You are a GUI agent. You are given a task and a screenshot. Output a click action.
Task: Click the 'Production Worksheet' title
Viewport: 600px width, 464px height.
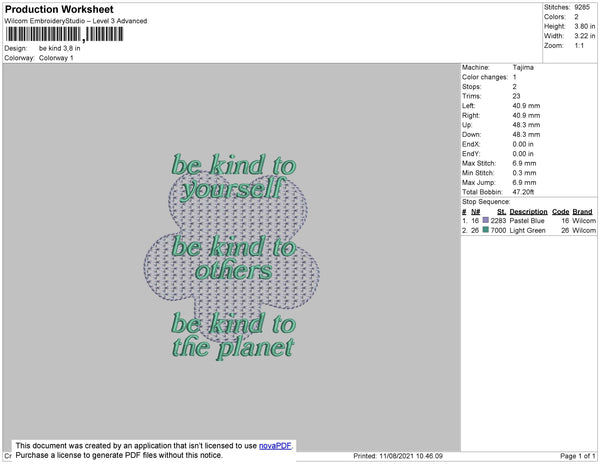click(59, 10)
